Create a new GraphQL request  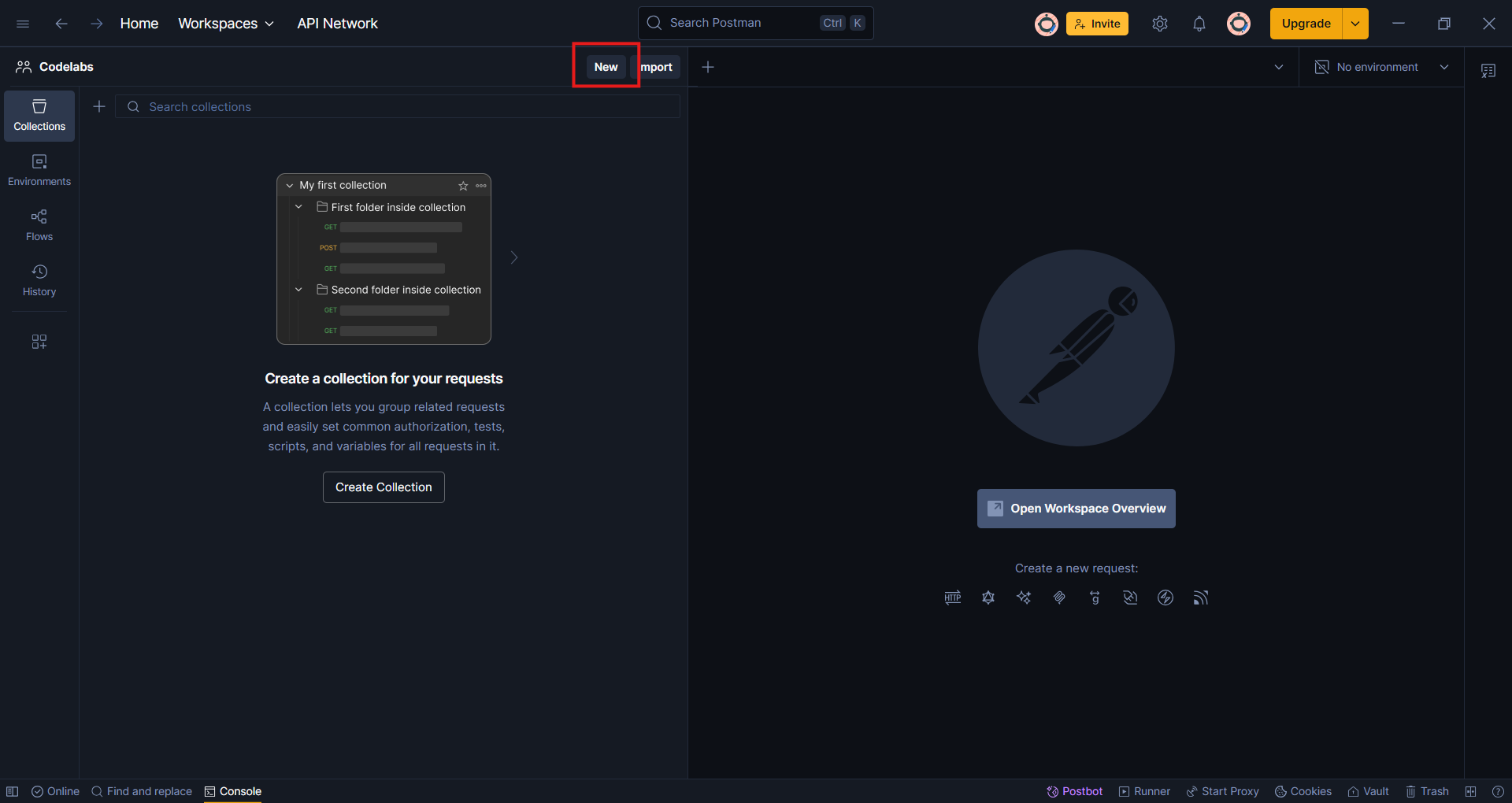988,598
